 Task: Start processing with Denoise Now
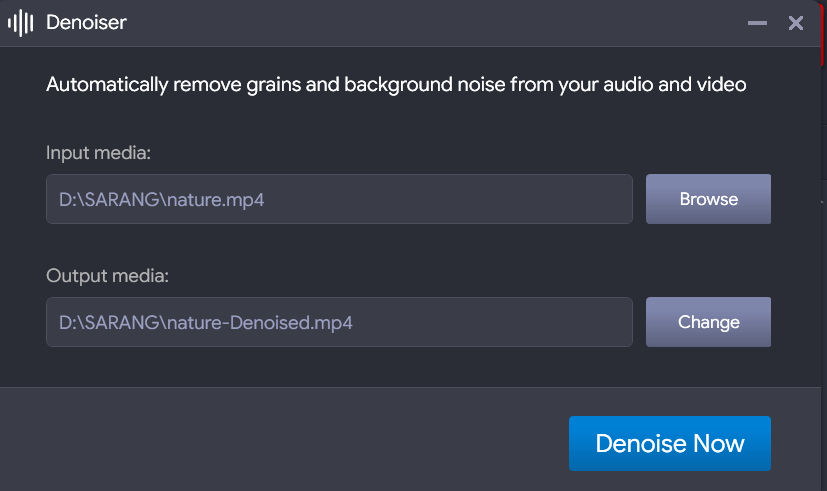click(669, 443)
